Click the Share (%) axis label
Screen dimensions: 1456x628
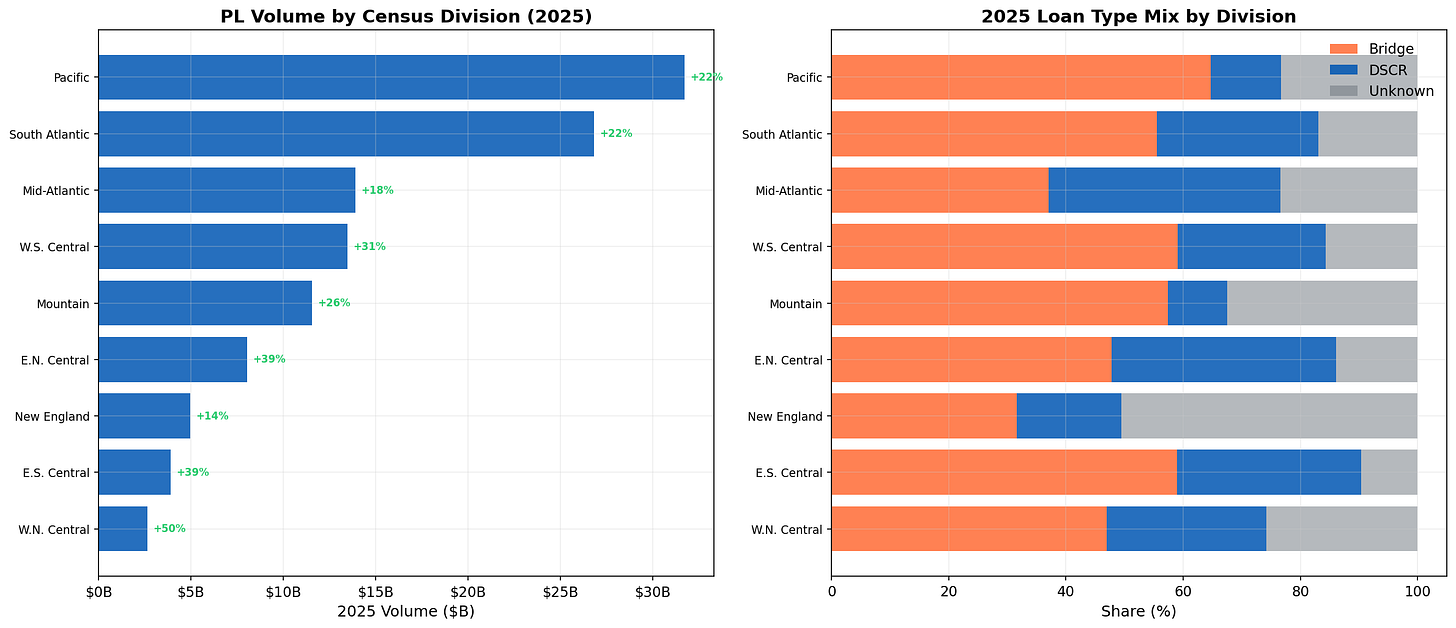[1139, 611]
